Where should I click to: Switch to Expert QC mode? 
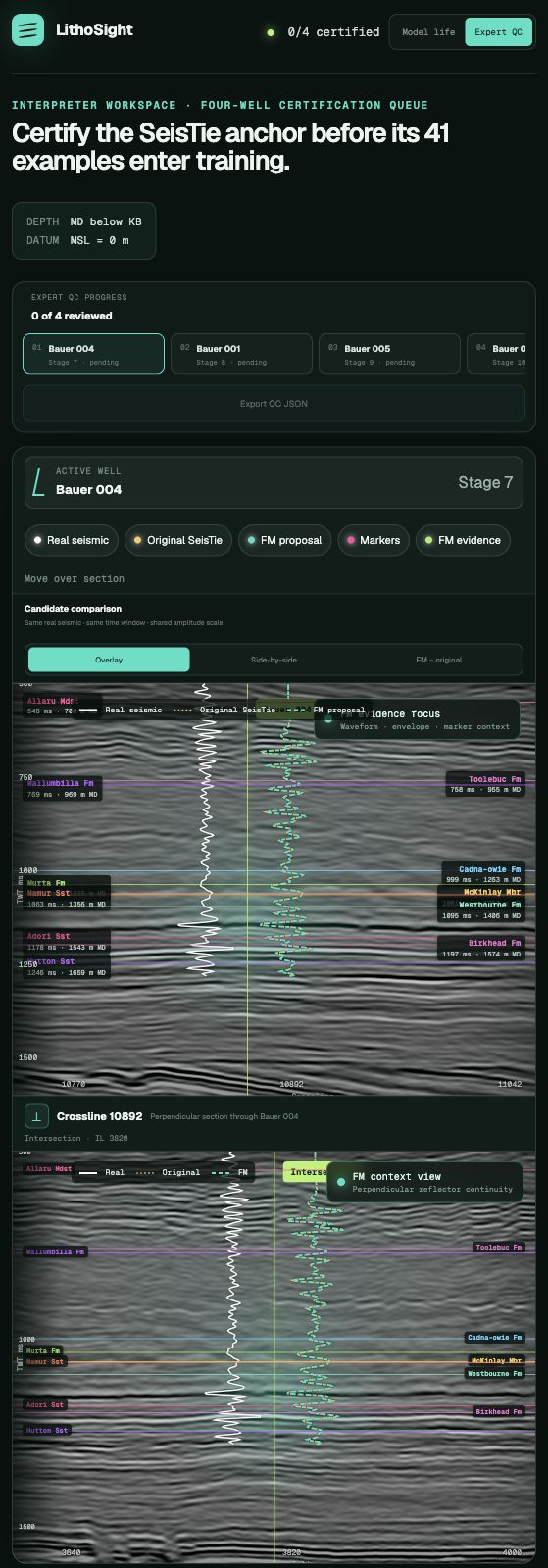(x=498, y=32)
